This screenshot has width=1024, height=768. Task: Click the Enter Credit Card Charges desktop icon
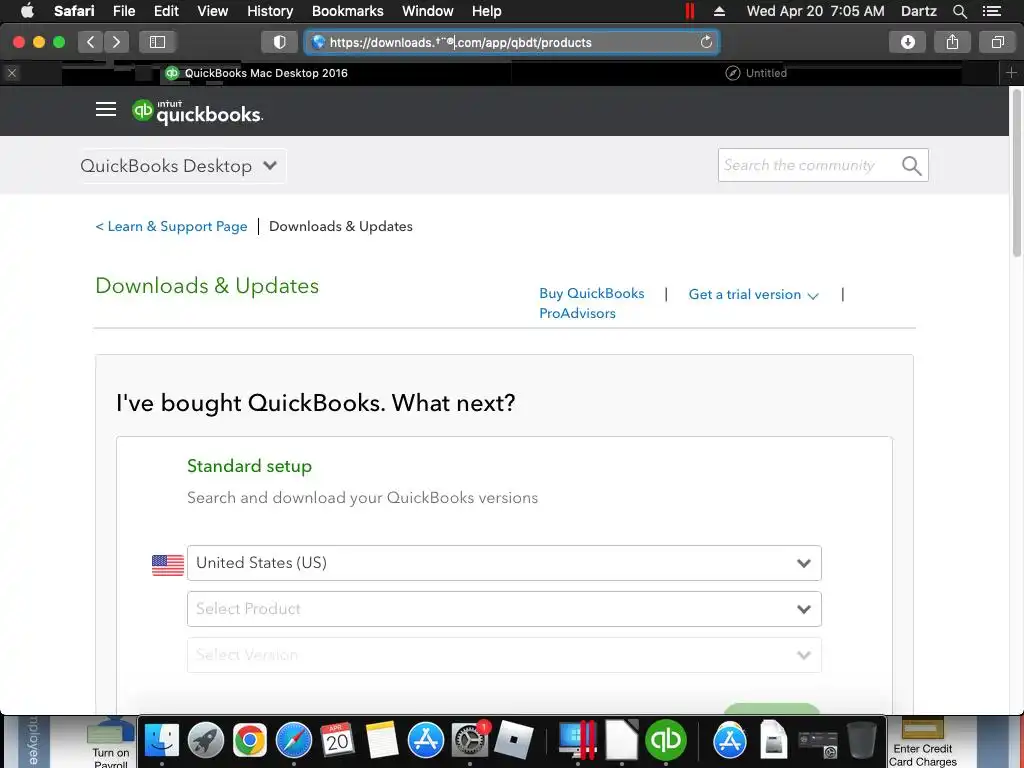tap(923, 742)
